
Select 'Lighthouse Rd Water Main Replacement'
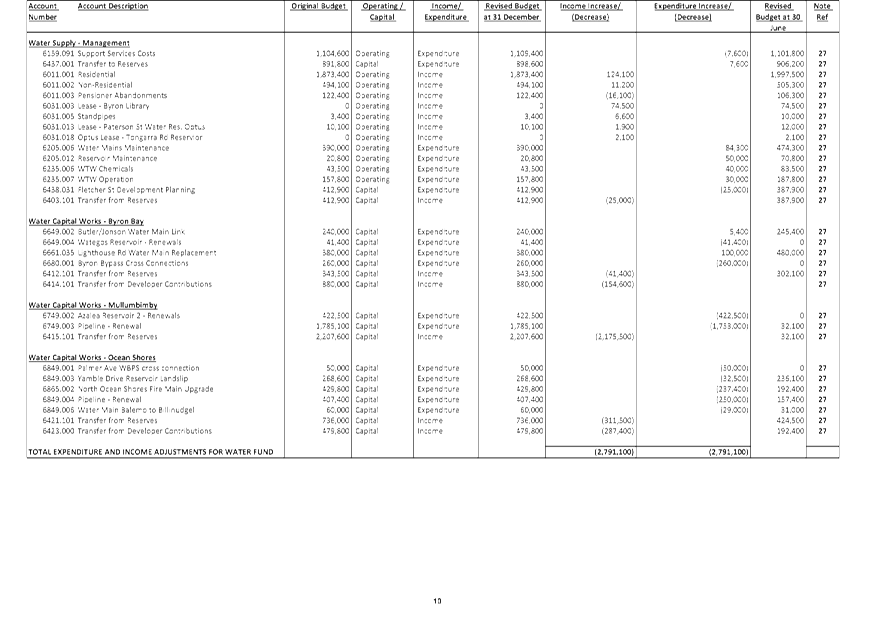pyautogui.click(x=147, y=253)
